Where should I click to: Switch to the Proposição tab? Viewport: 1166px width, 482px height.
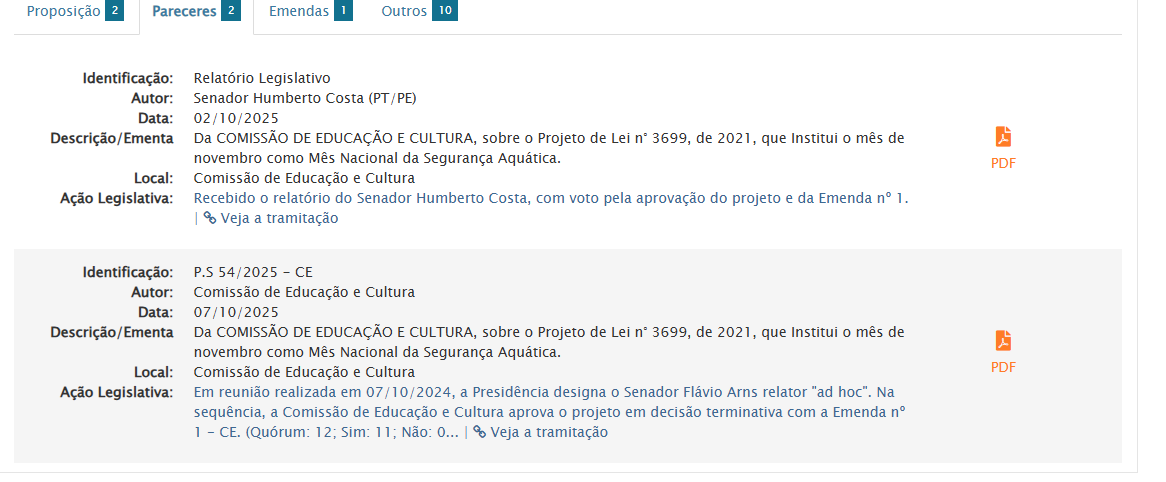[x=64, y=12]
